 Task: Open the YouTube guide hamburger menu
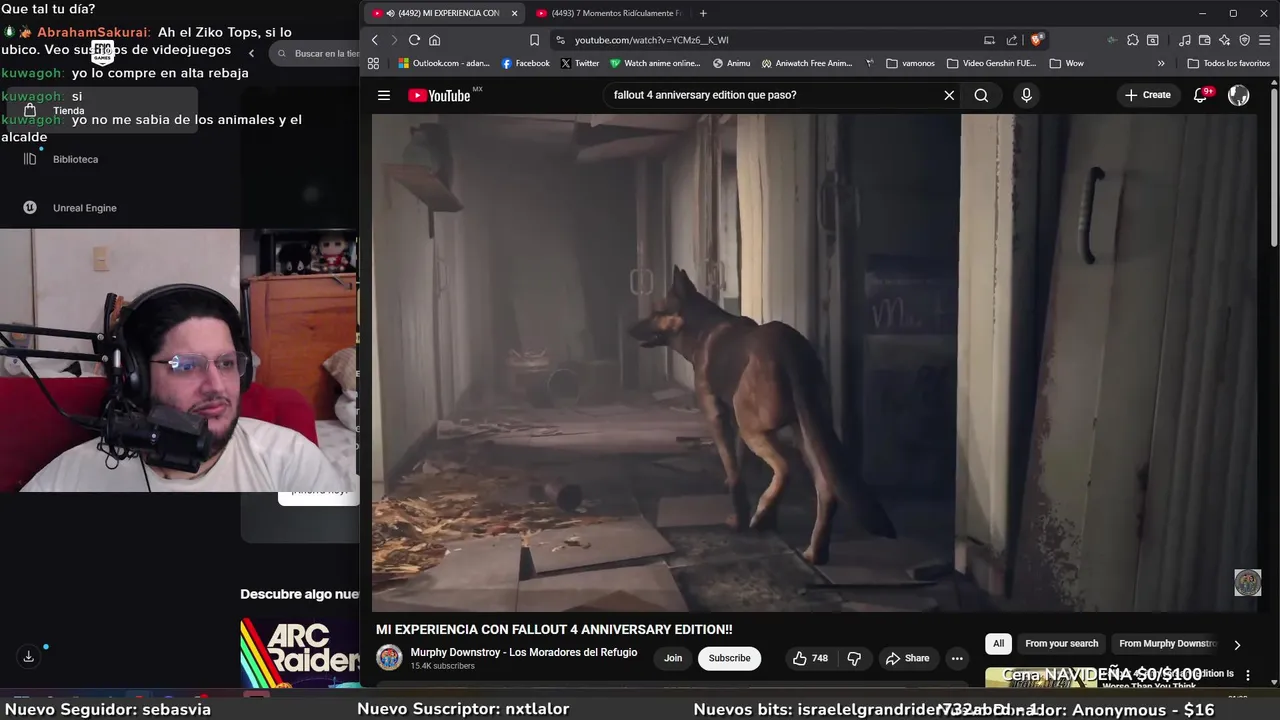(x=384, y=95)
